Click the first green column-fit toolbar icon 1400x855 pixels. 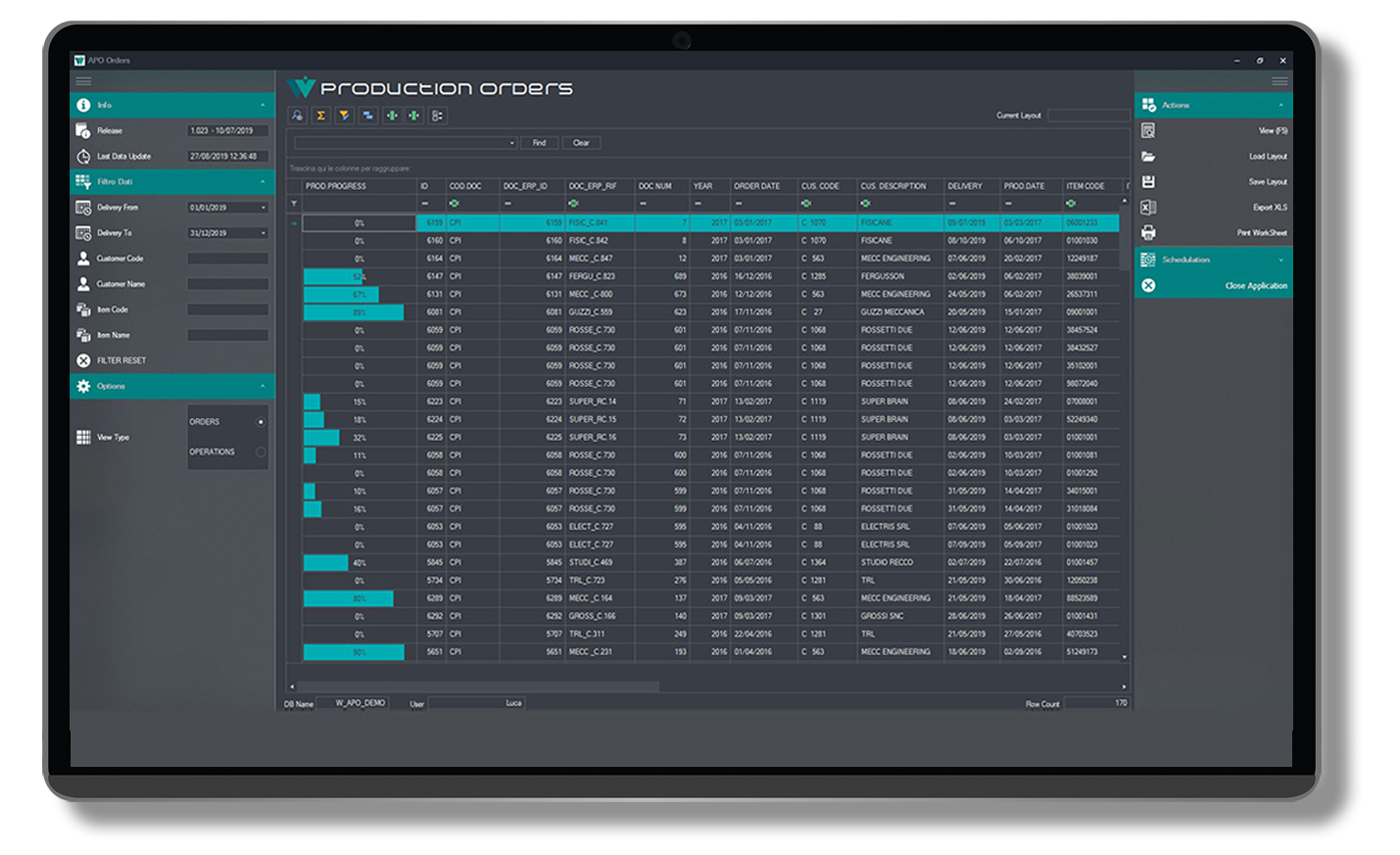click(391, 116)
